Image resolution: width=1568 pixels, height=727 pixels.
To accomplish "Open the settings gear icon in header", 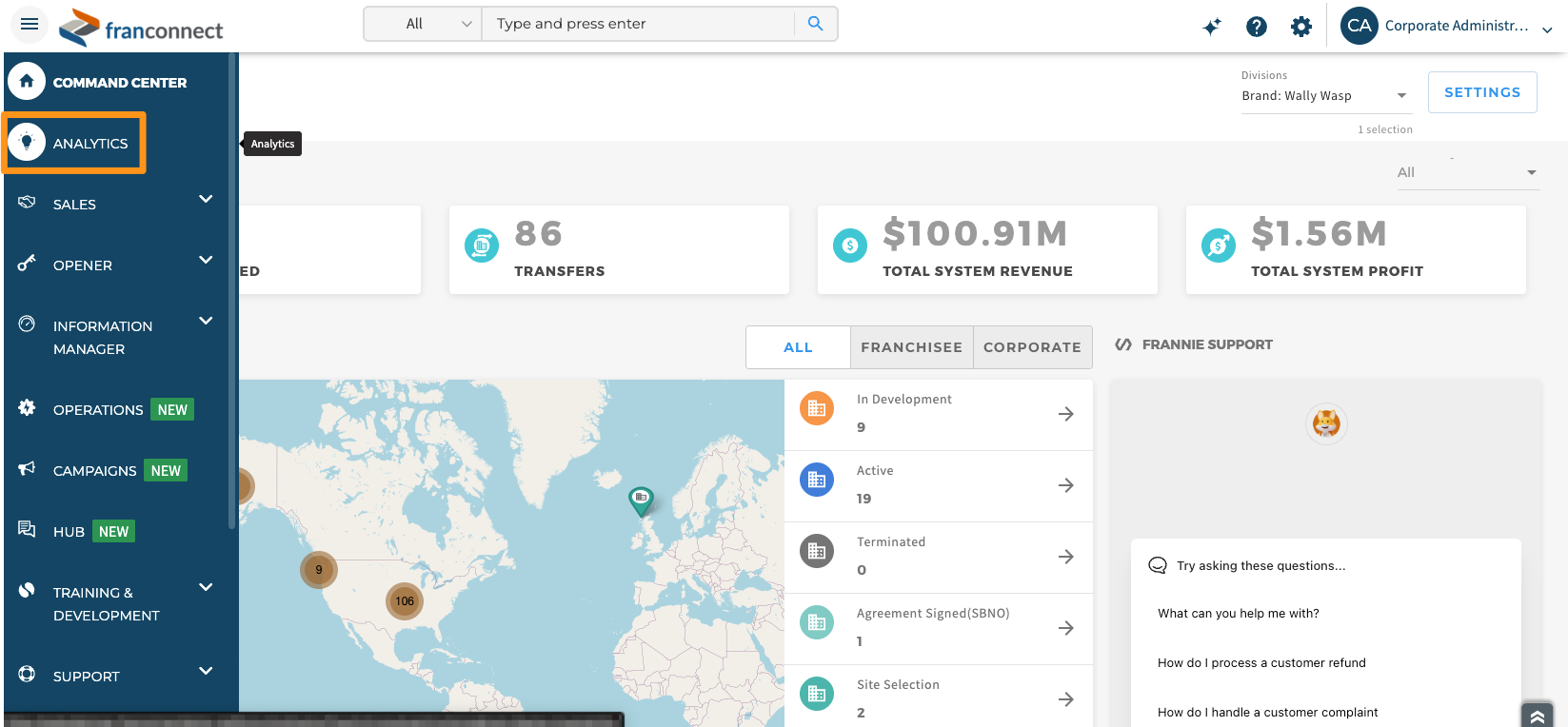I will click(x=1300, y=27).
